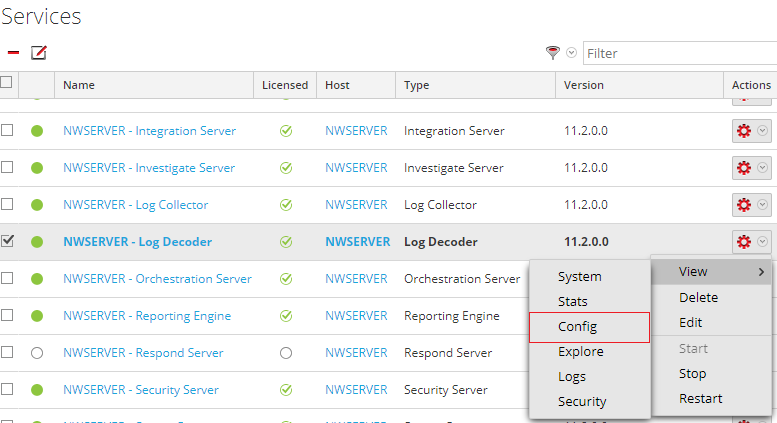Click the red minus remove service icon
This screenshot has height=423, width=777.
click(13, 53)
